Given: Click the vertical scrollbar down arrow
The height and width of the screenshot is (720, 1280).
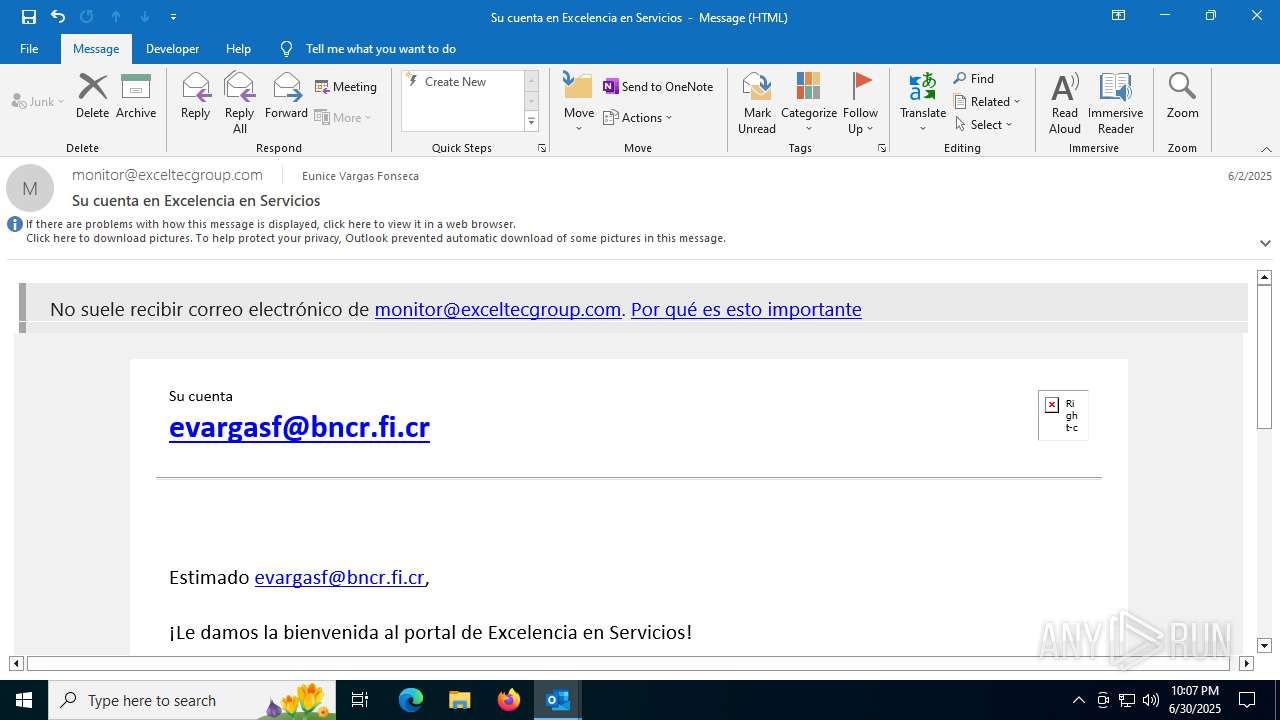Looking at the screenshot, I should tap(1264, 646).
